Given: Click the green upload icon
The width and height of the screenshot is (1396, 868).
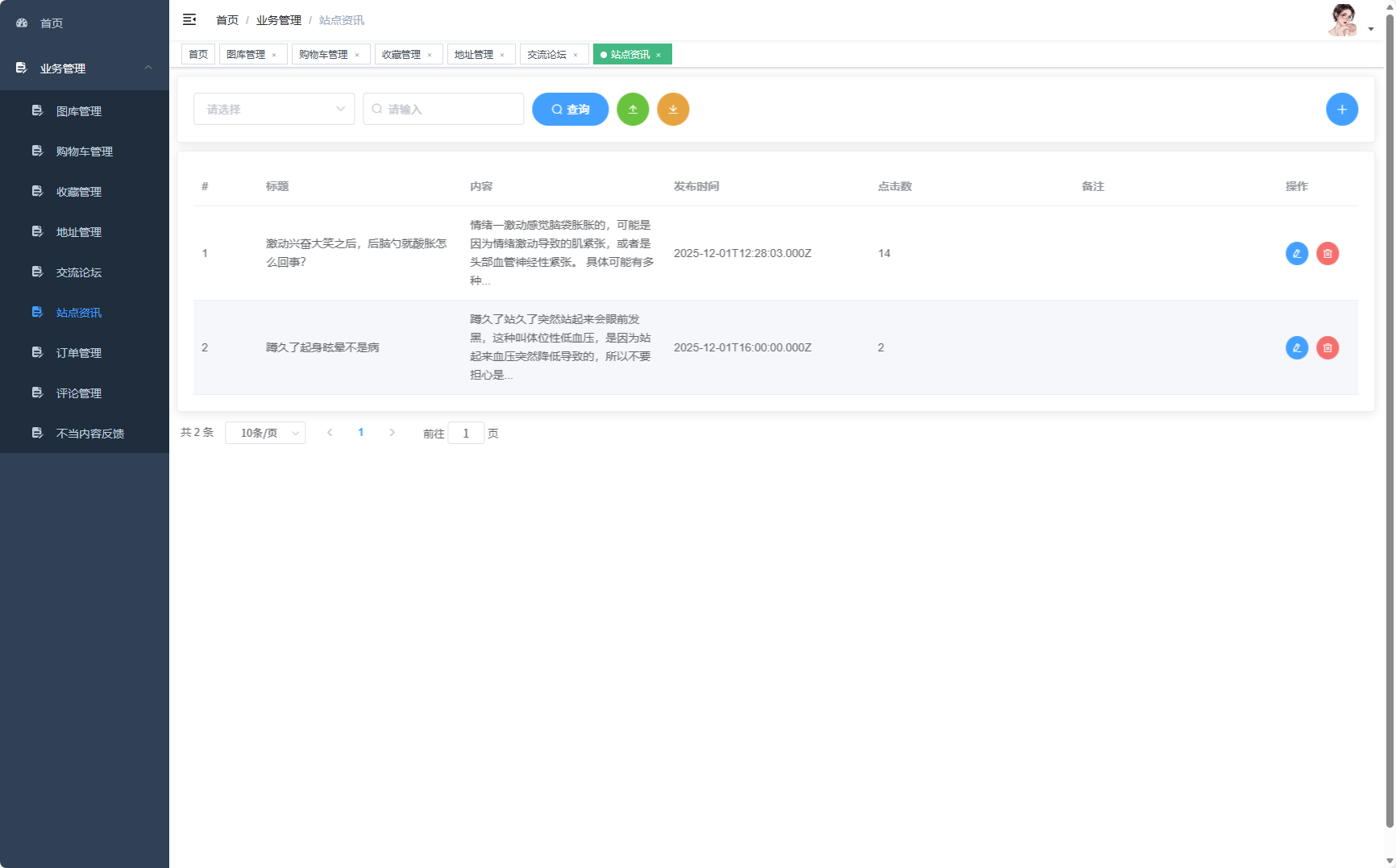Looking at the screenshot, I should point(633,109).
